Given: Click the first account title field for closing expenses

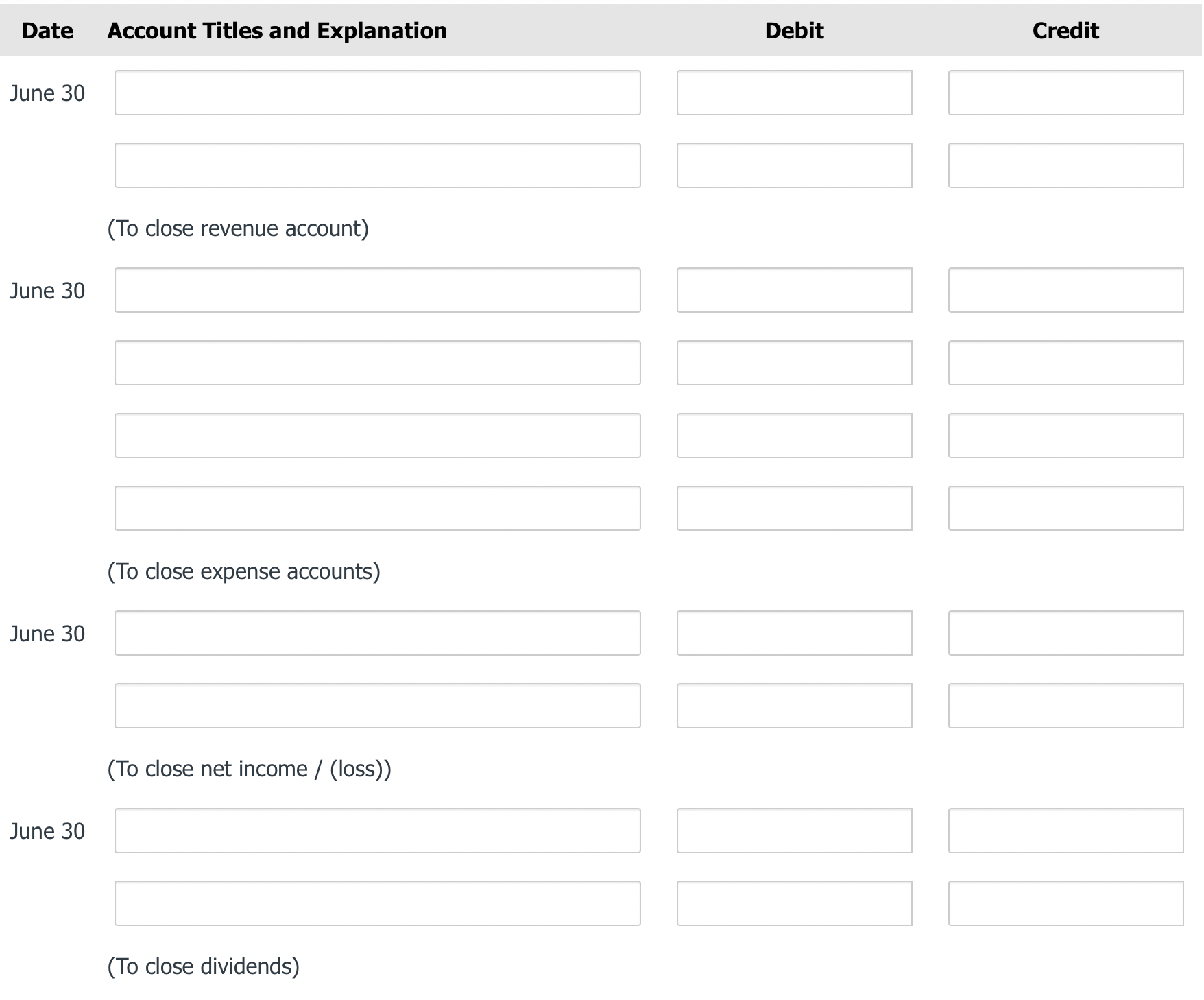Looking at the screenshot, I should tap(377, 290).
